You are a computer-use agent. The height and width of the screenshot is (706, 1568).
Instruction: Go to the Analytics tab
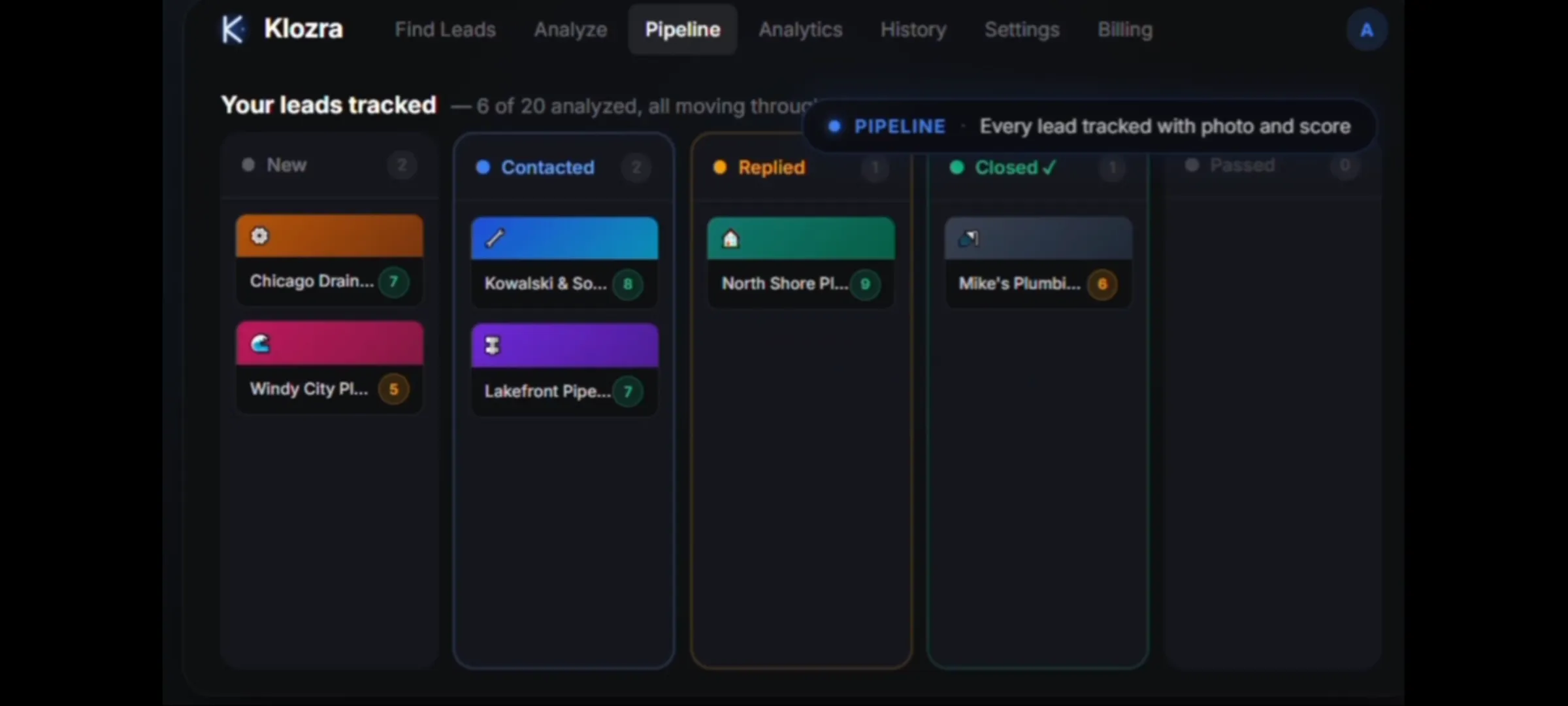(800, 29)
